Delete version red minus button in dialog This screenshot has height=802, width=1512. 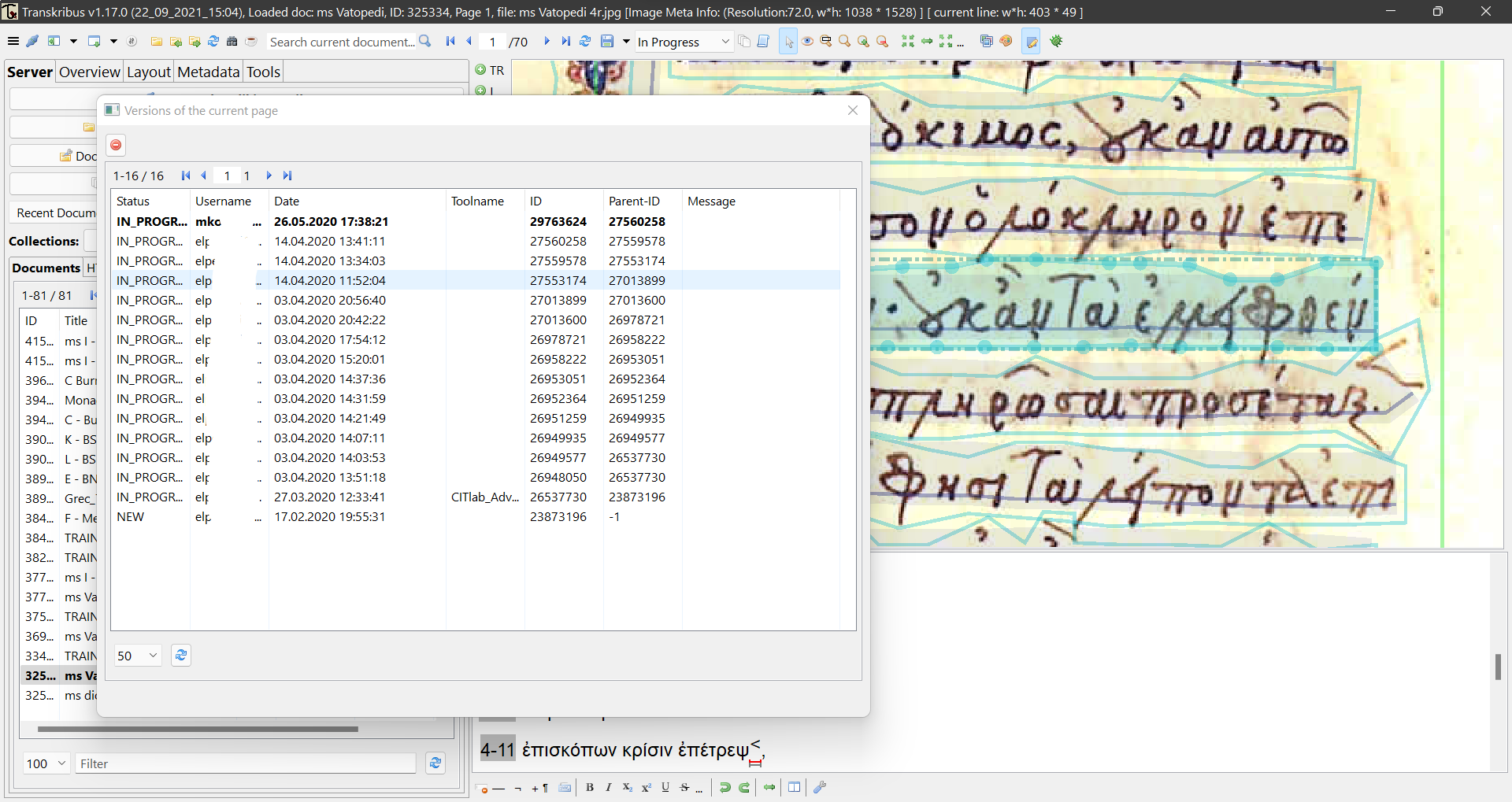116,145
